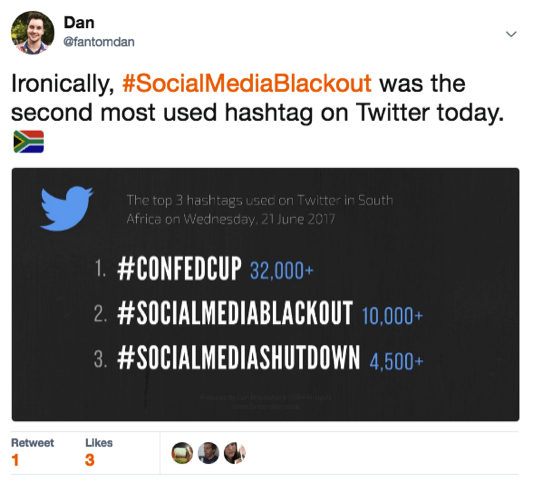Screen dimensions: 533x484
Task: Open the tweet options chevron dropdown
Action: point(511,34)
